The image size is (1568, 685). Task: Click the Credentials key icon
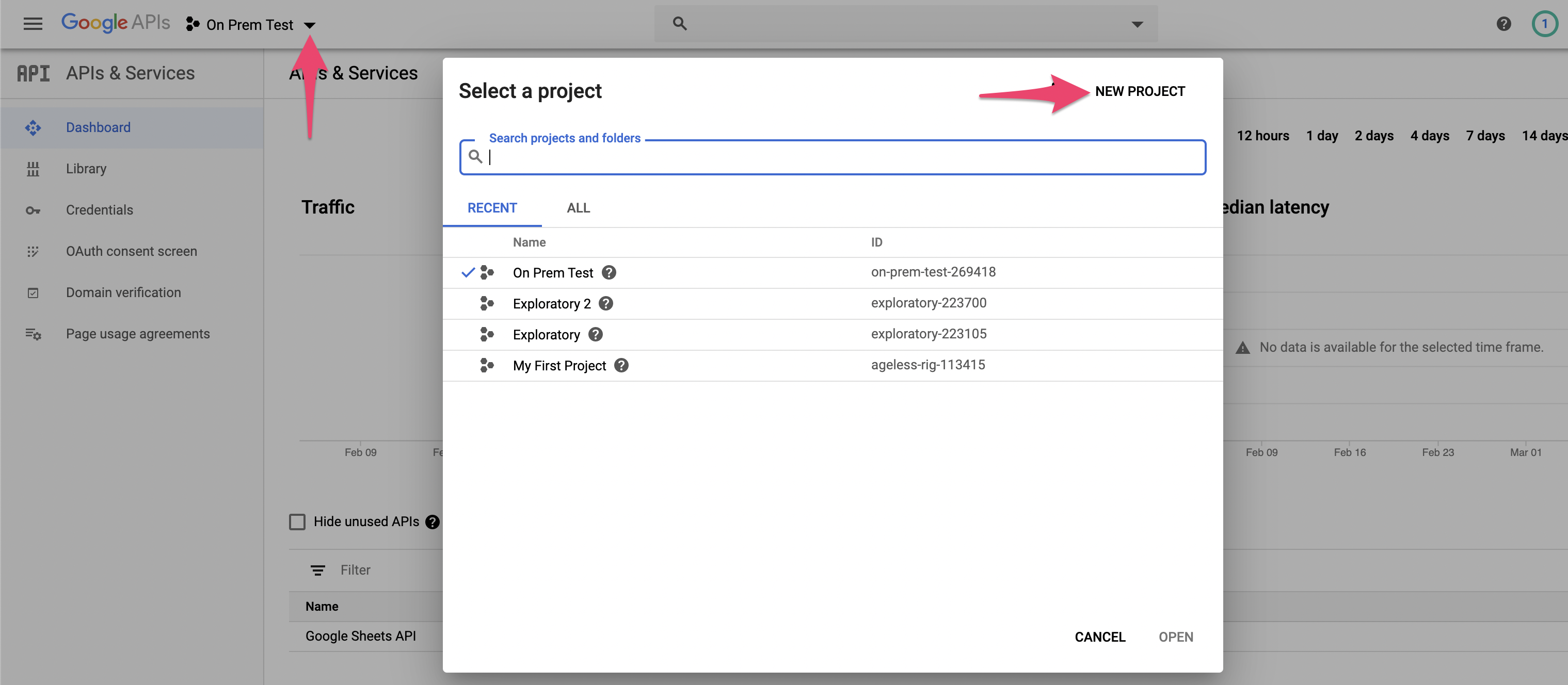click(x=33, y=210)
